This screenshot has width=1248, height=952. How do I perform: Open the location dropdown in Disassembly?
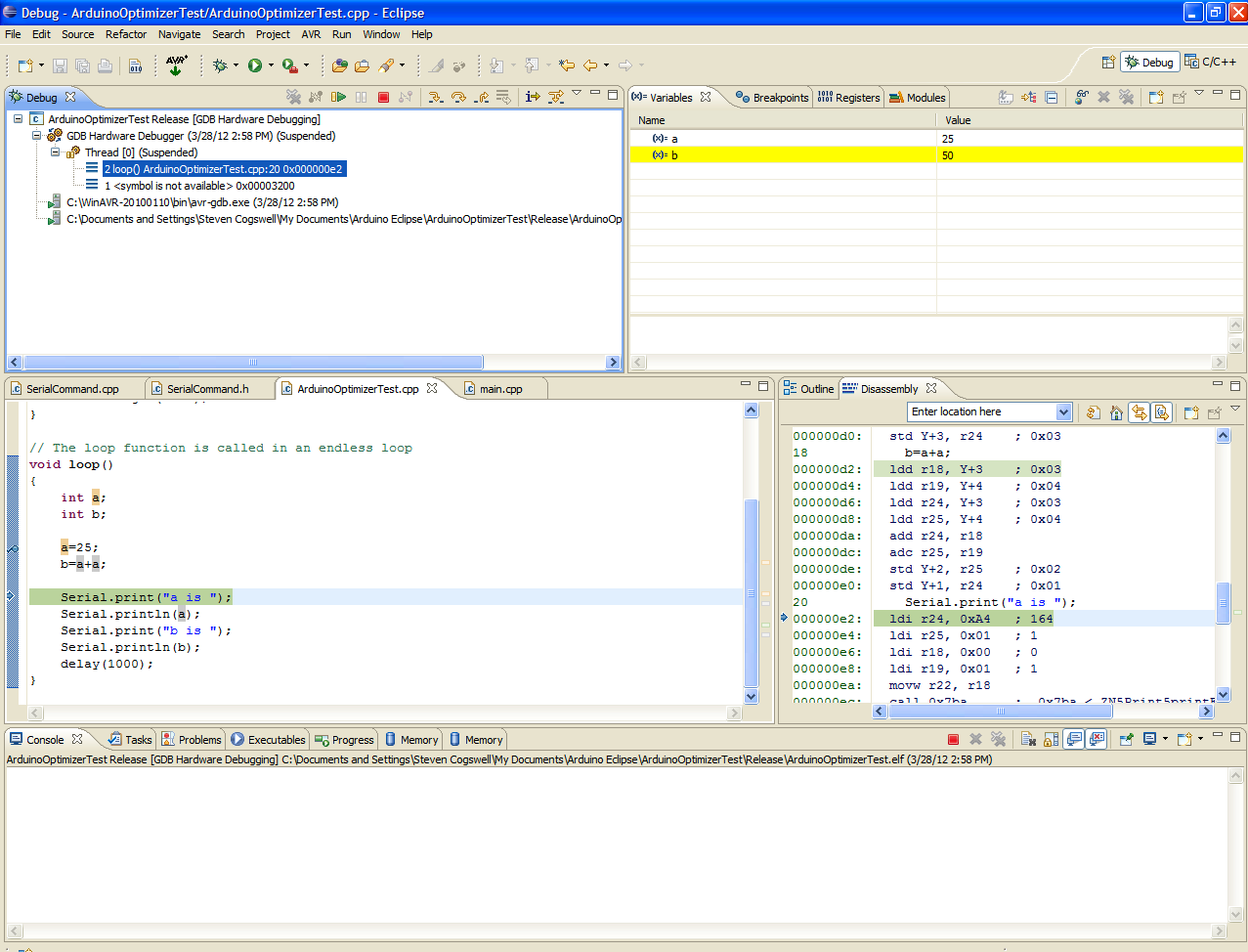pyautogui.click(x=1063, y=412)
